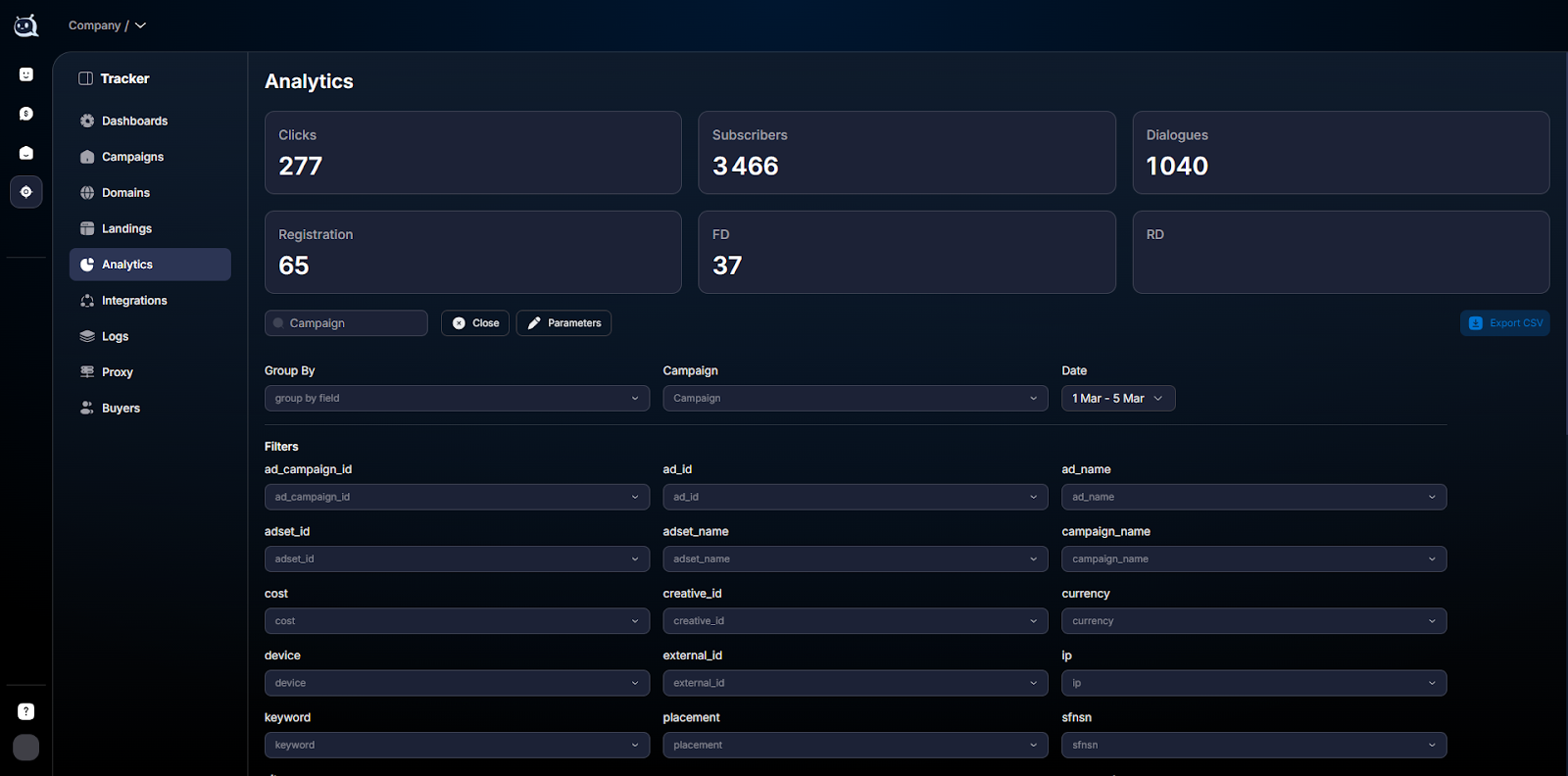The image size is (1568, 776).
Task: Click the pencil icon on Parameters
Action: click(x=534, y=323)
